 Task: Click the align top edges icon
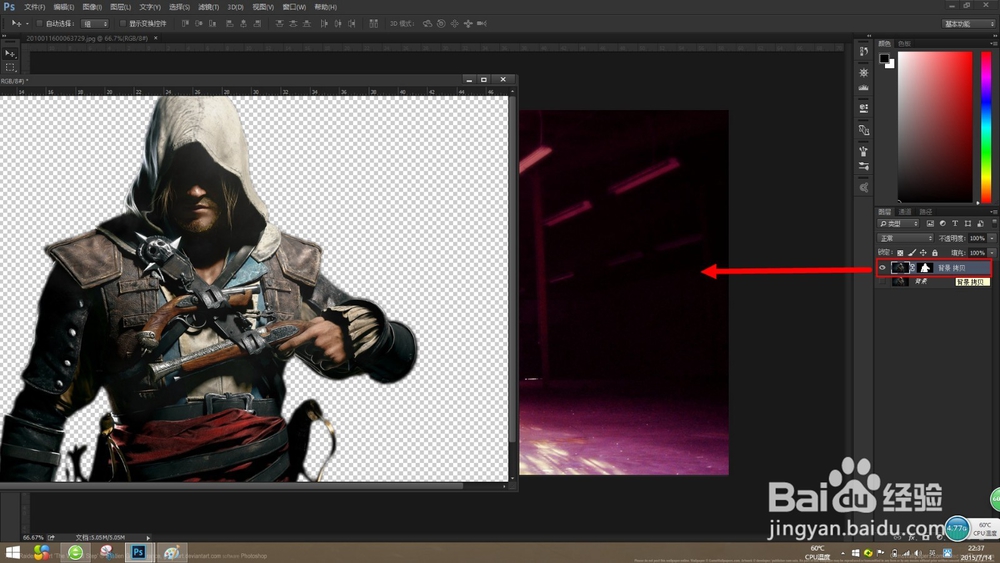pyautogui.click(x=185, y=24)
